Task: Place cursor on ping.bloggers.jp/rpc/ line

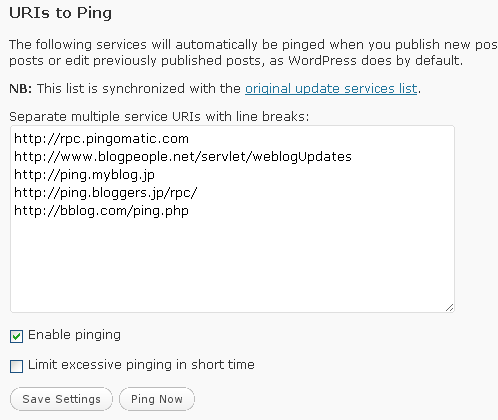Action: pos(106,193)
